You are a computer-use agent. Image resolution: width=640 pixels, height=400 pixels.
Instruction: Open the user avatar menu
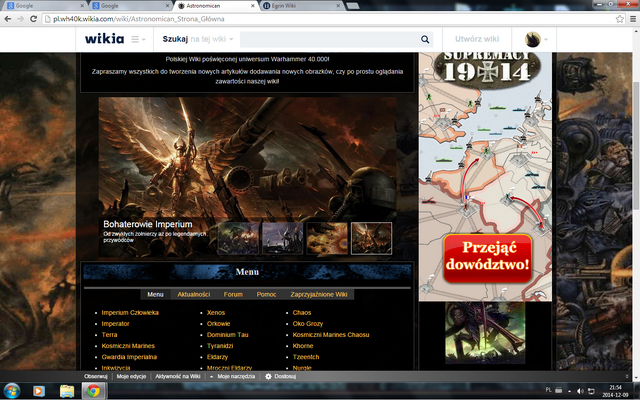tap(536, 39)
